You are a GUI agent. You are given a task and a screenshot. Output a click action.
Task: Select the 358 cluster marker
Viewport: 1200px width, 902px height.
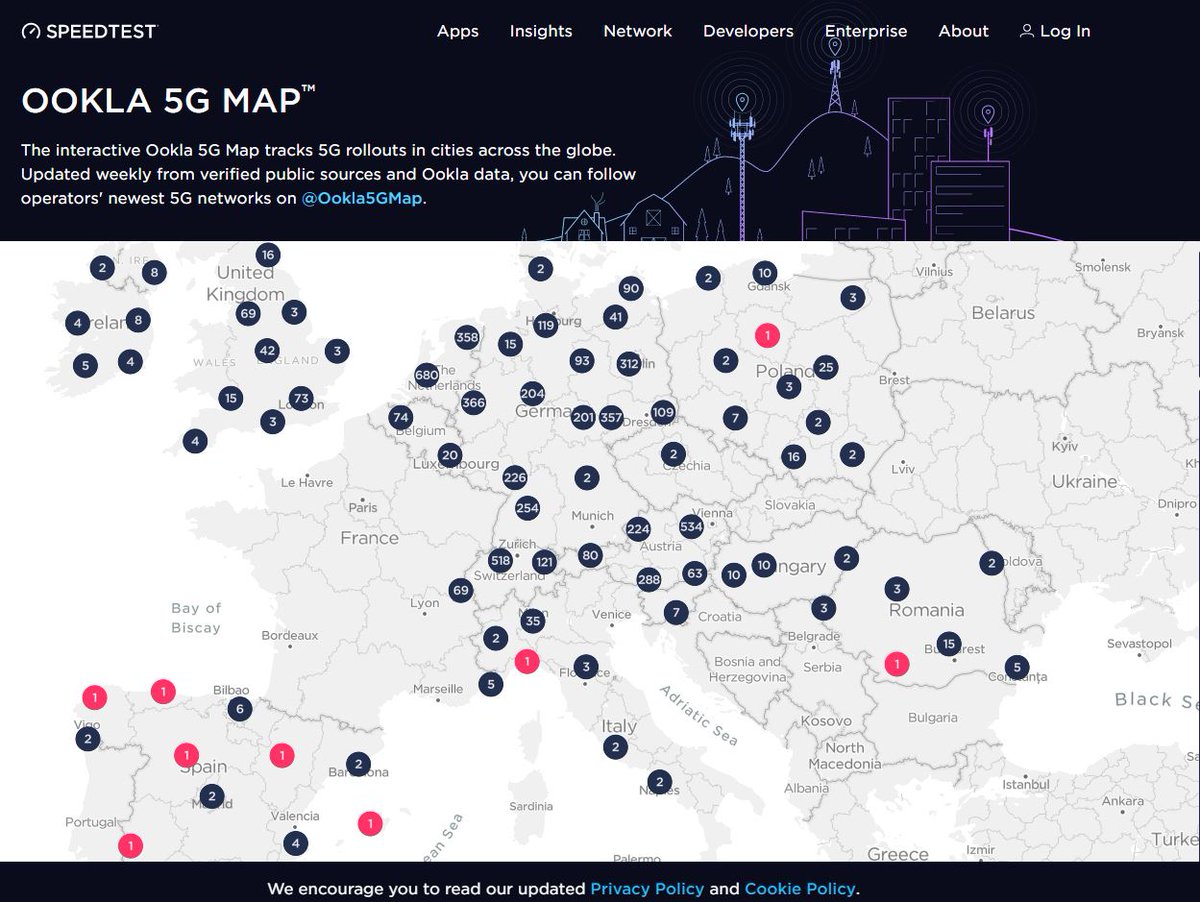467,337
